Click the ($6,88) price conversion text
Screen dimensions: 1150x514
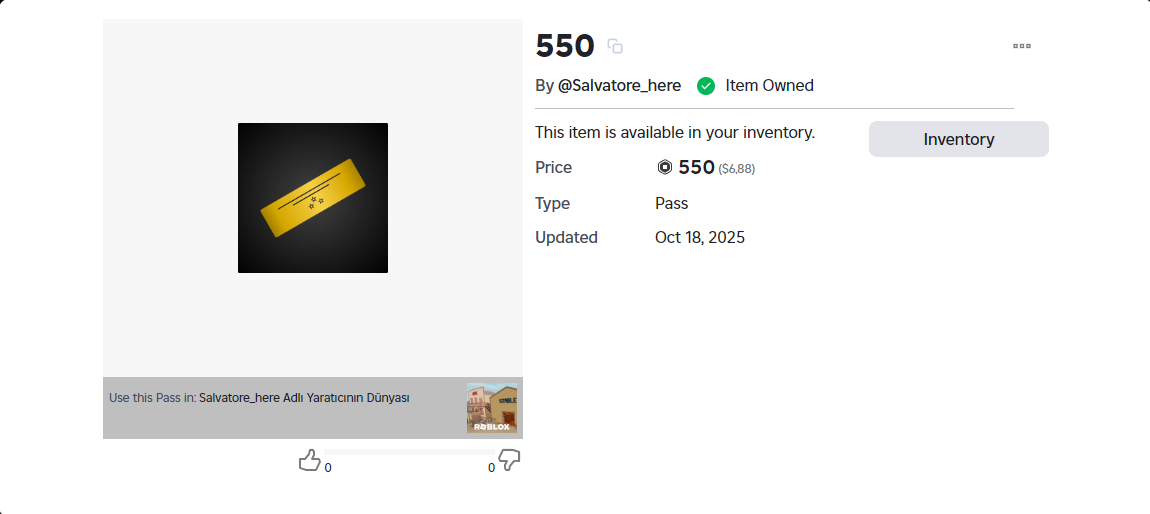(736, 169)
